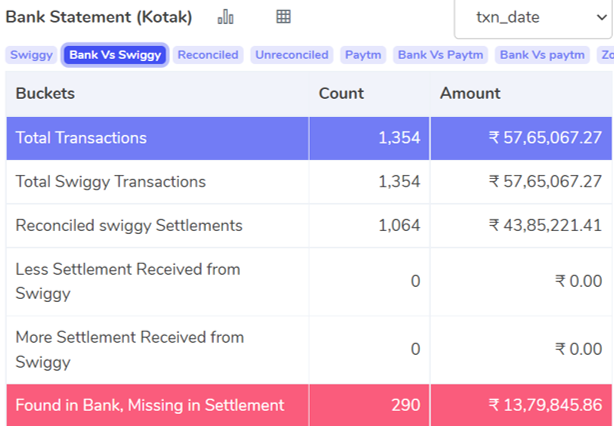Switch to Bank Vs Paytm tab
614x434 pixels.
coord(441,55)
